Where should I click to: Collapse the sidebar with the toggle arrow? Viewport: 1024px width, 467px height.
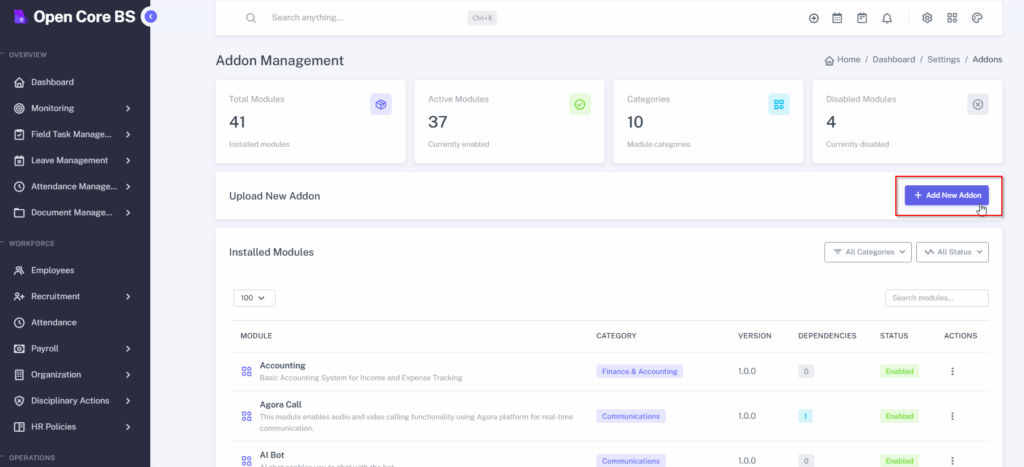pos(150,17)
